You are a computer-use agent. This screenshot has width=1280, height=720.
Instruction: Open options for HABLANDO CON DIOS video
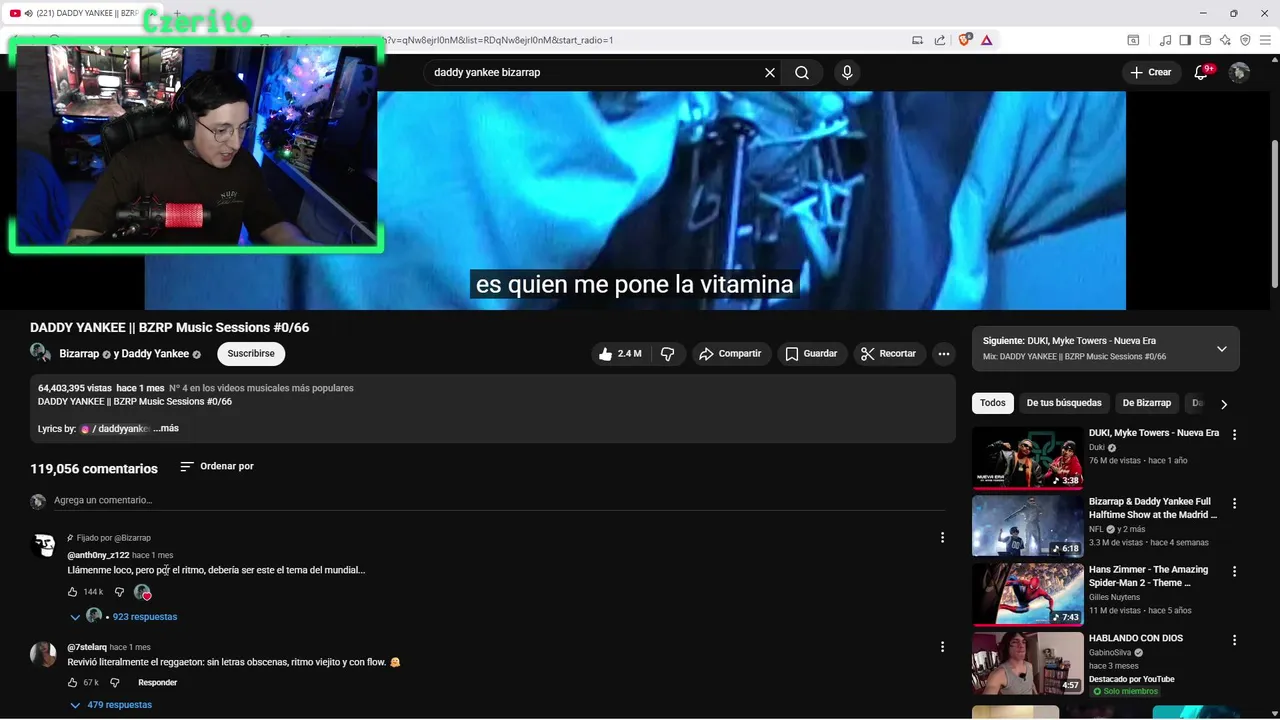click(x=1234, y=640)
